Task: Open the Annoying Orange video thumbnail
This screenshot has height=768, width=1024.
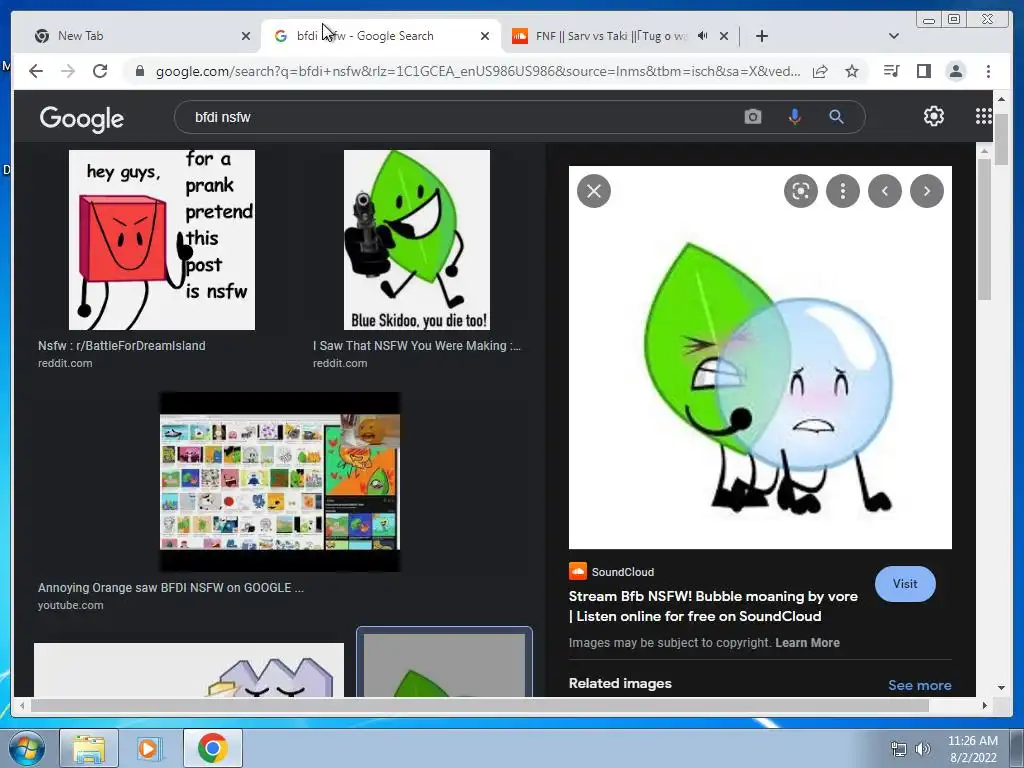Action: tap(280, 482)
